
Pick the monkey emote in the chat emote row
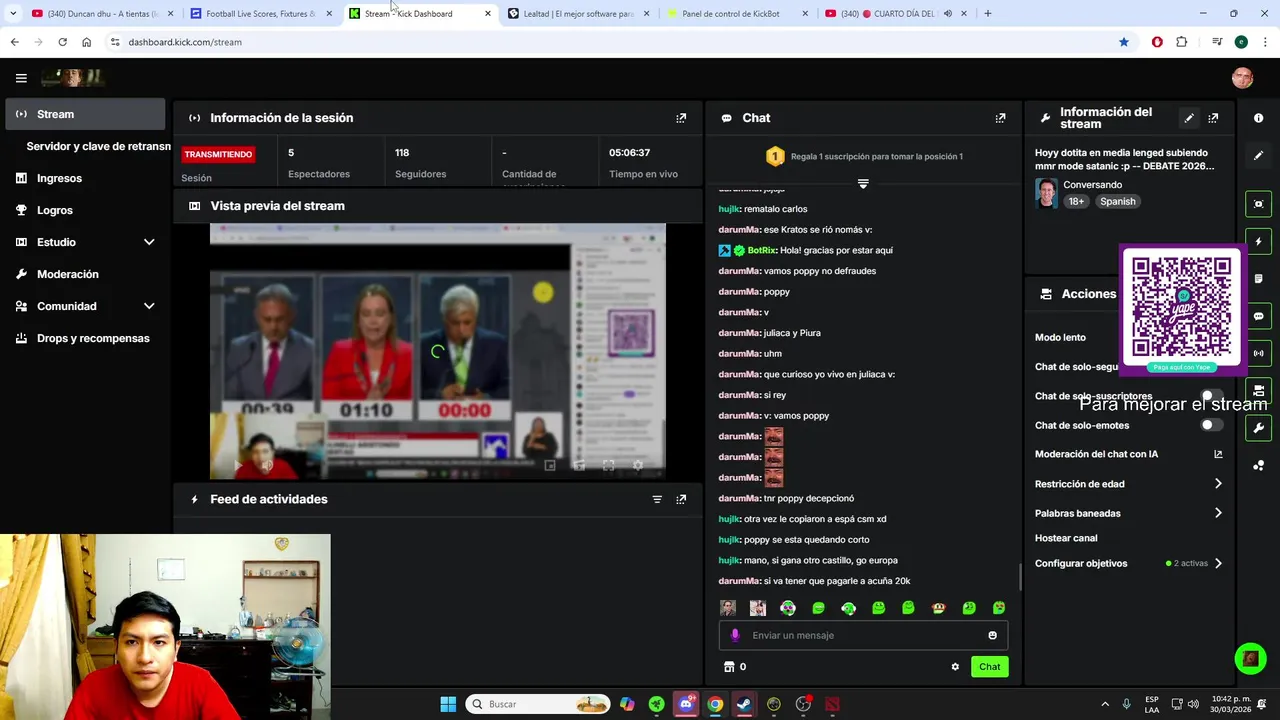pyautogui.click(x=938, y=608)
